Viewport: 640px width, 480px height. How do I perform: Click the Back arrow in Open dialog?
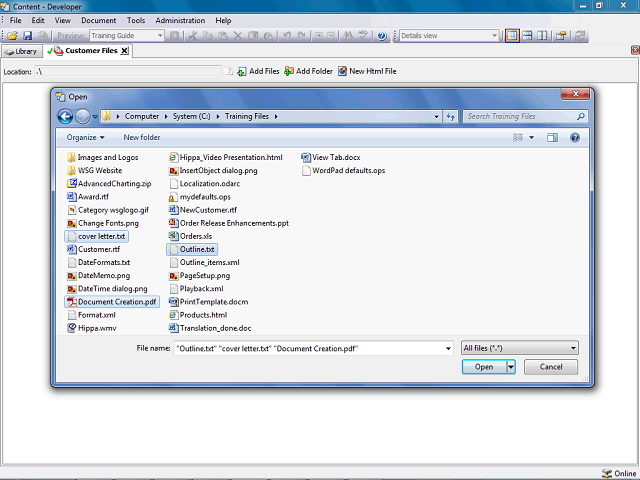65,116
